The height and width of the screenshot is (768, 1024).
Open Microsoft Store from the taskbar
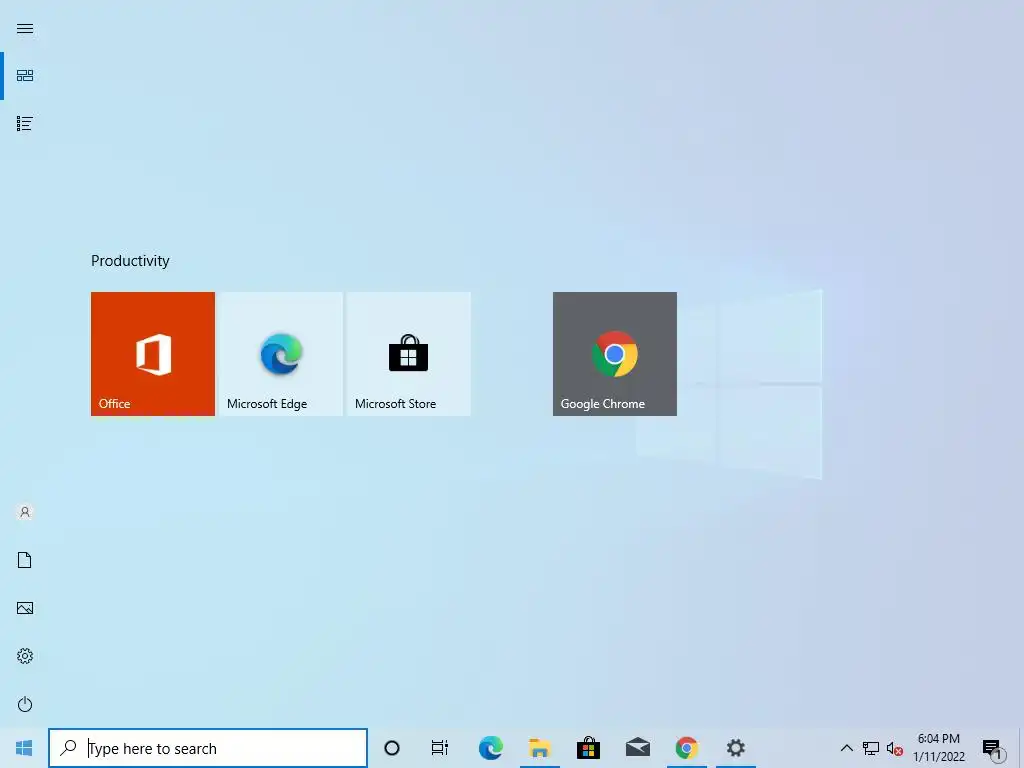[588, 748]
